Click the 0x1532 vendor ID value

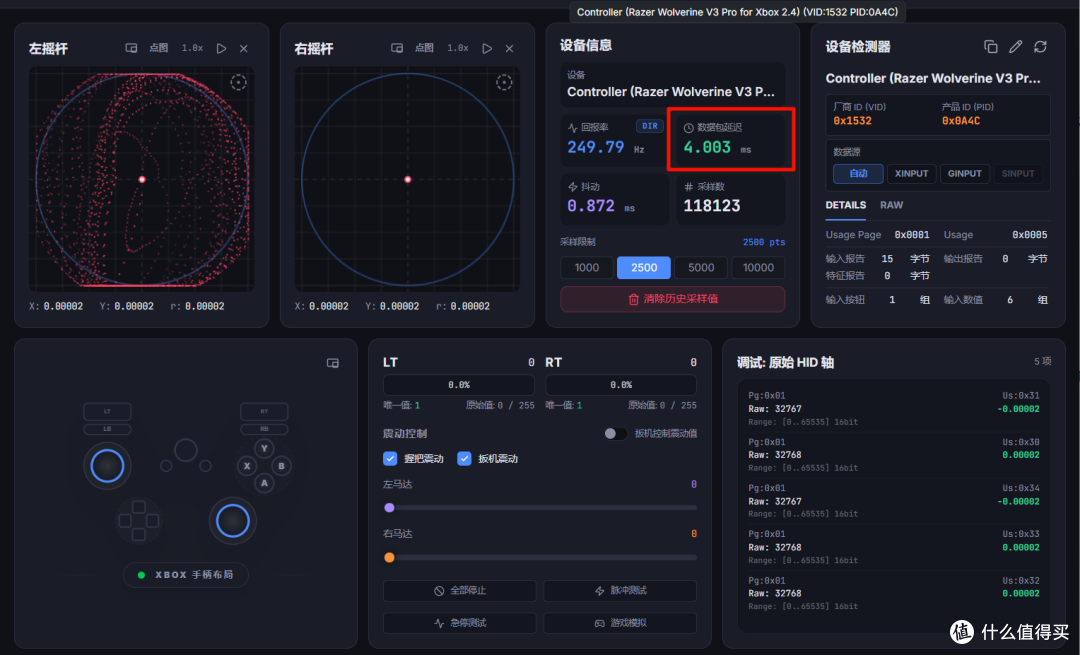click(x=852, y=121)
